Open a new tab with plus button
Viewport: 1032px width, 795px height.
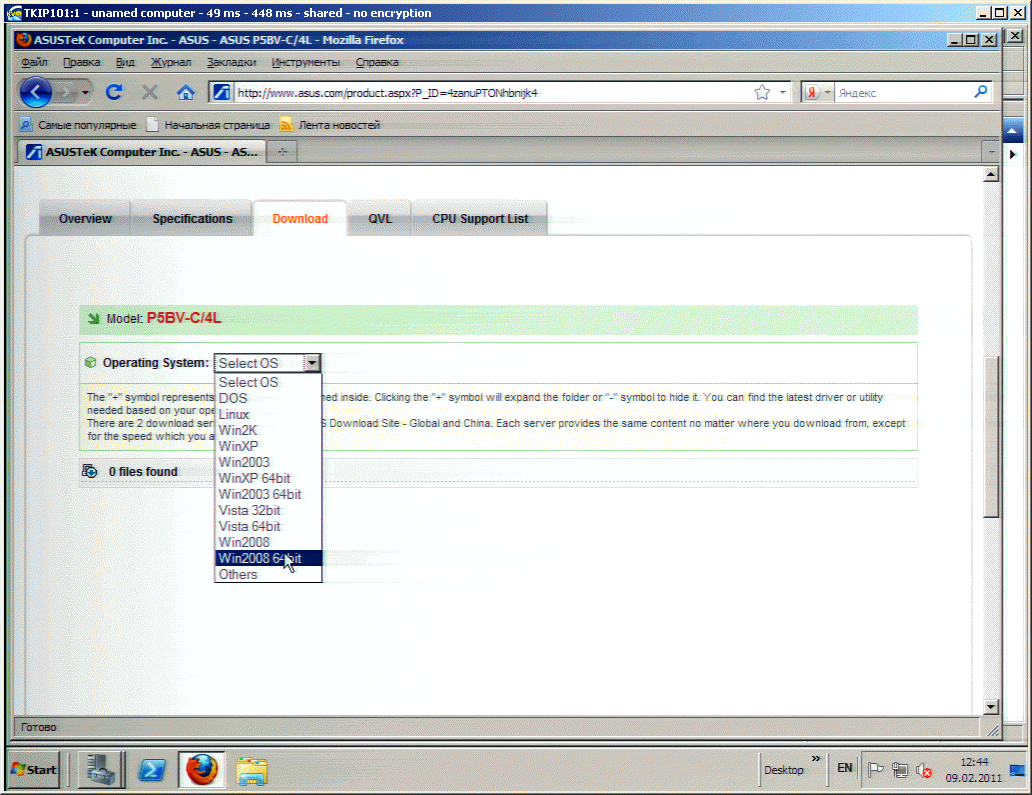click(282, 152)
